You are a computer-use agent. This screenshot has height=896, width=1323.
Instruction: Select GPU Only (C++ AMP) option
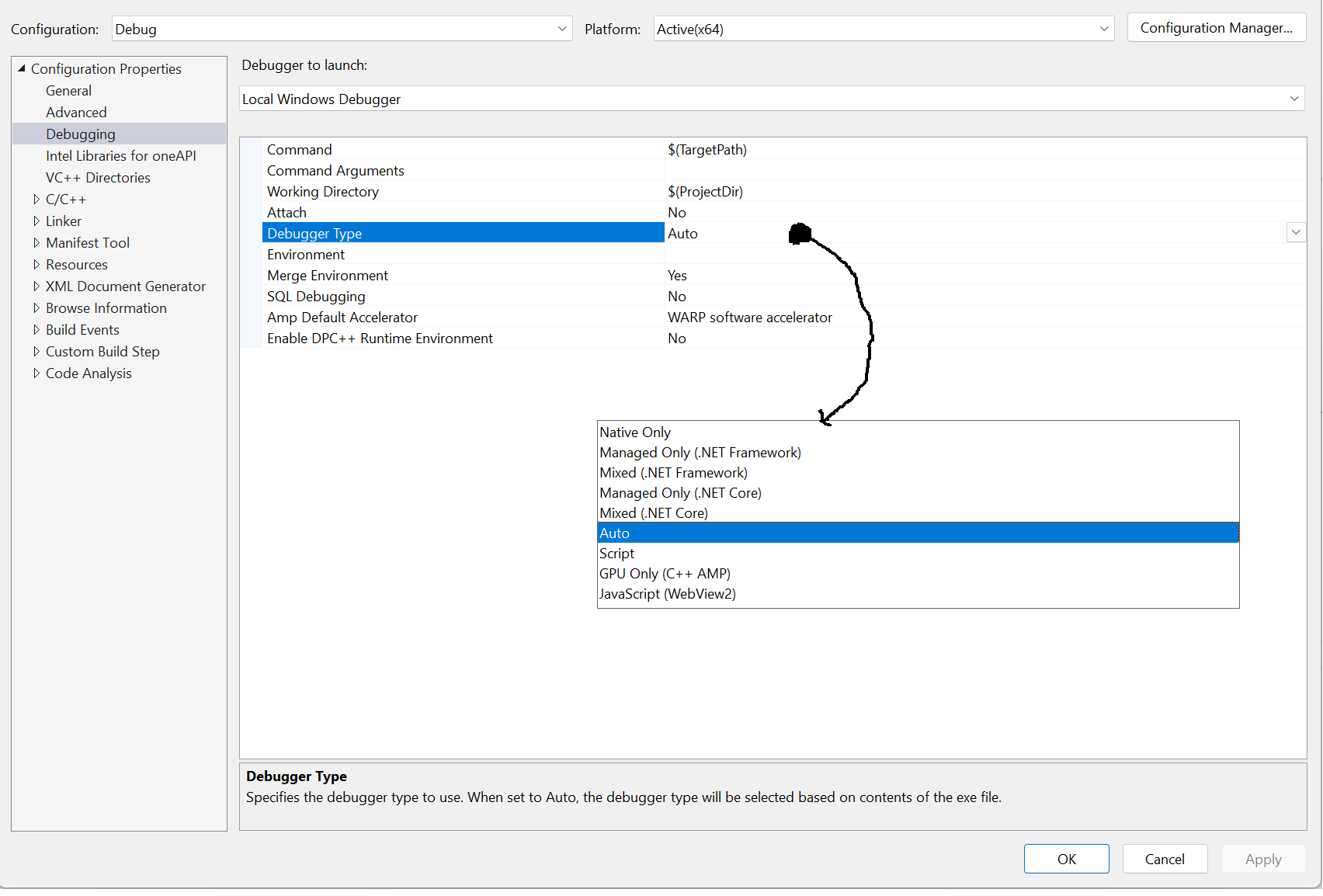(x=664, y=573)
